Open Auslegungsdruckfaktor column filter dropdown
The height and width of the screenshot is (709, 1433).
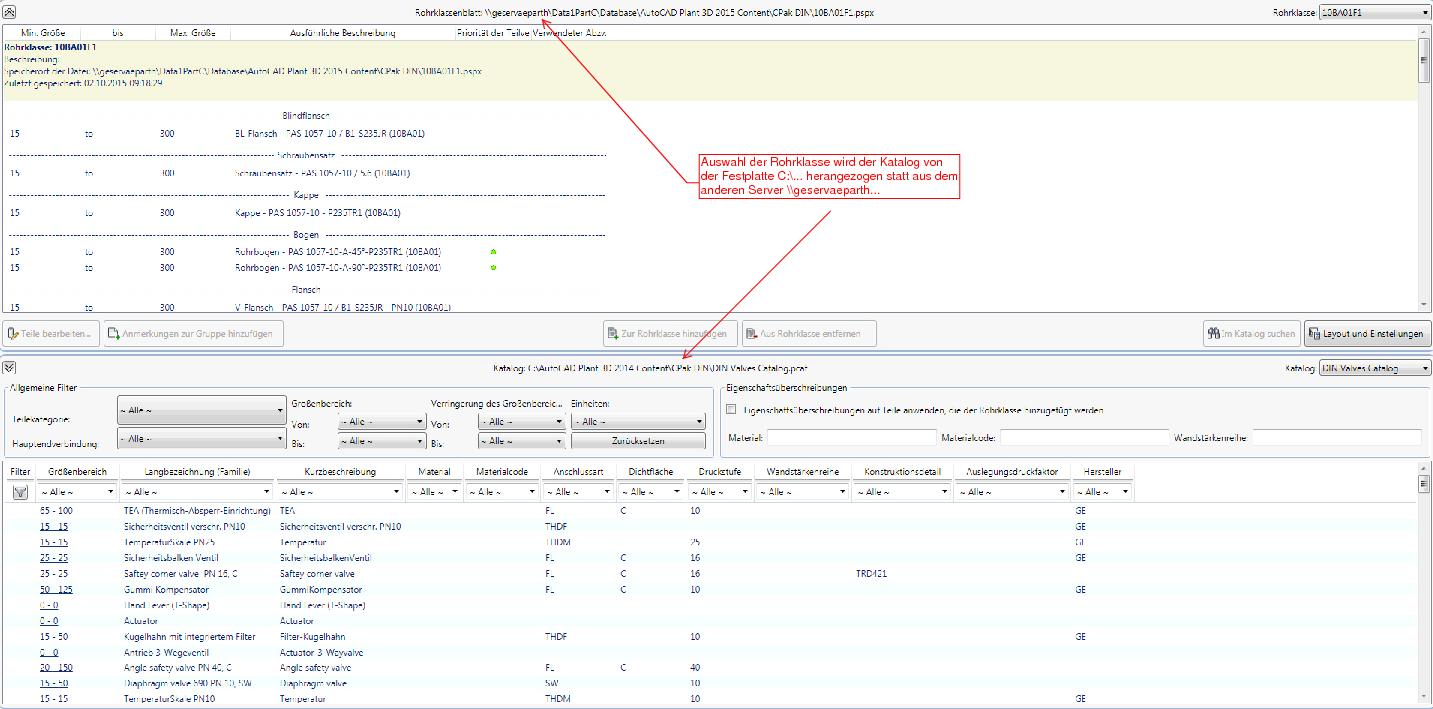tap(1012, 492)
